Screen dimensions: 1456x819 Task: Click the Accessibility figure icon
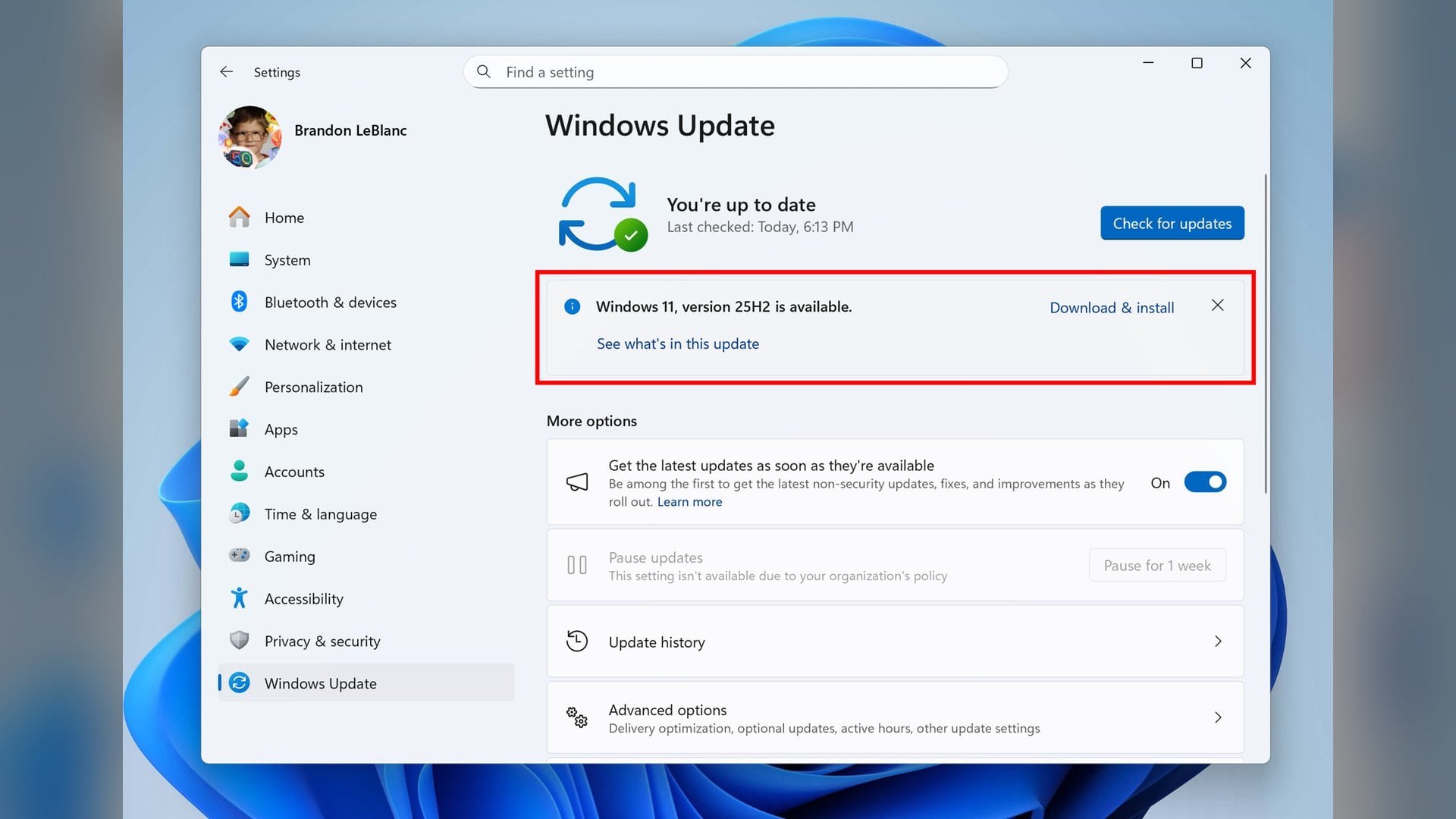coord(239,598)
